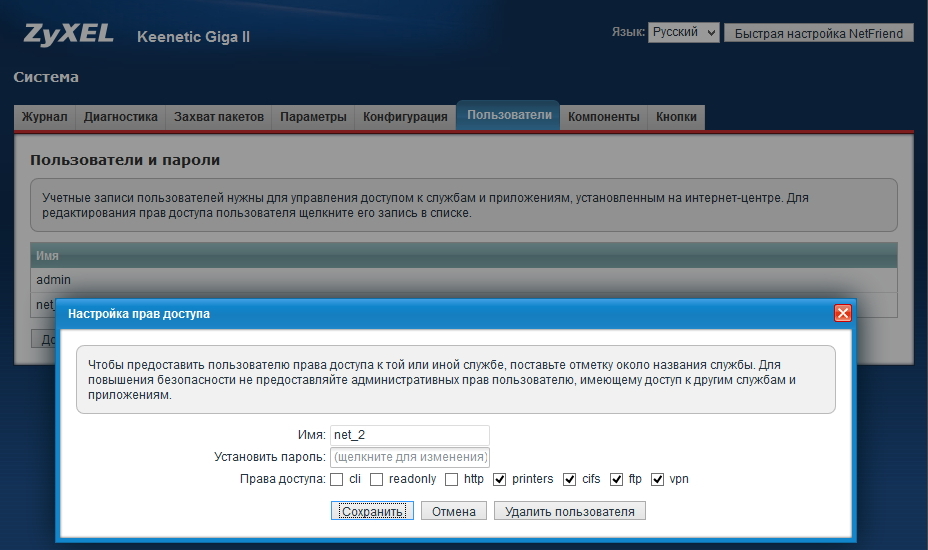Disable the cifs access checkbox
Screen dimensions: 928x550
point(570,480)
